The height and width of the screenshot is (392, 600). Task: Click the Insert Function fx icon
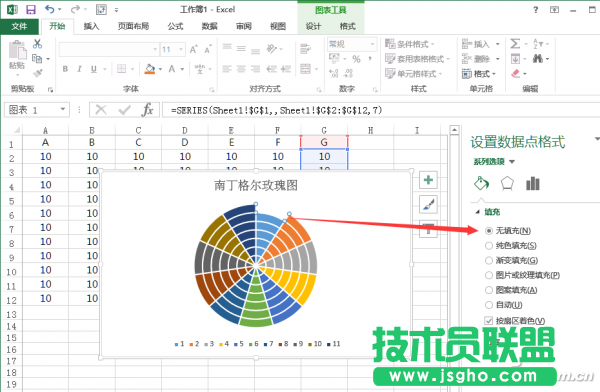pyautogui.click(x=147, y=110)
